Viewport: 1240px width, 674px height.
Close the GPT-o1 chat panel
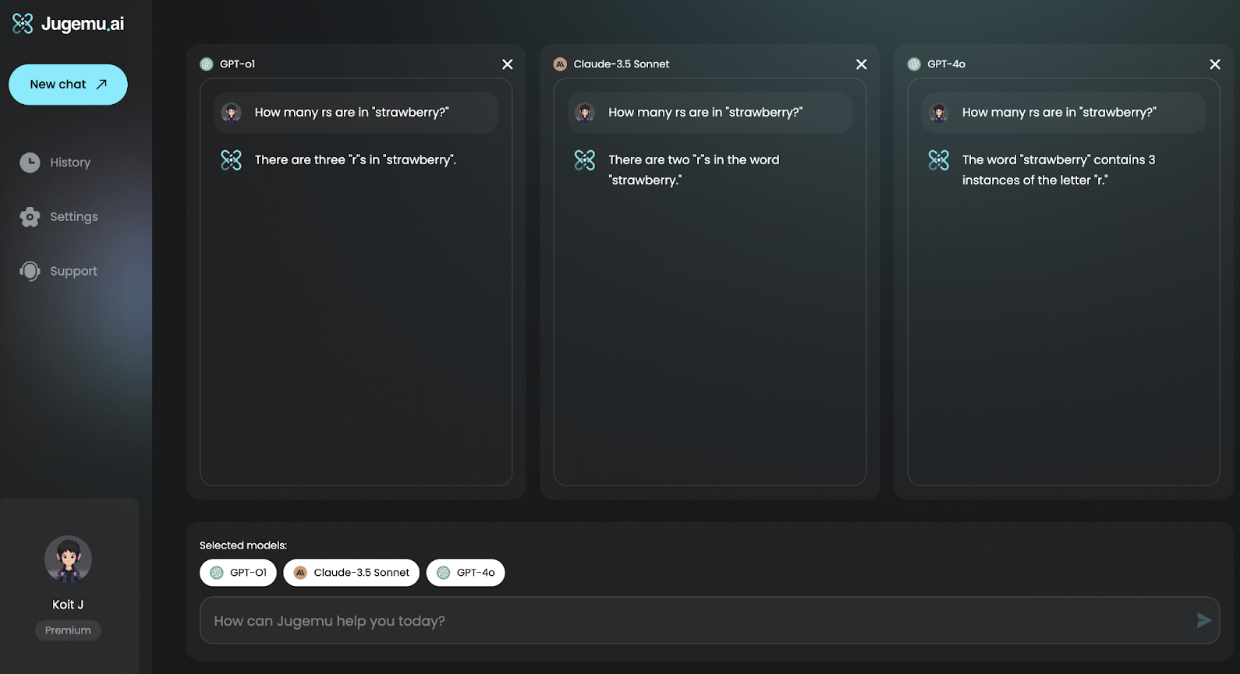point(507,64)
